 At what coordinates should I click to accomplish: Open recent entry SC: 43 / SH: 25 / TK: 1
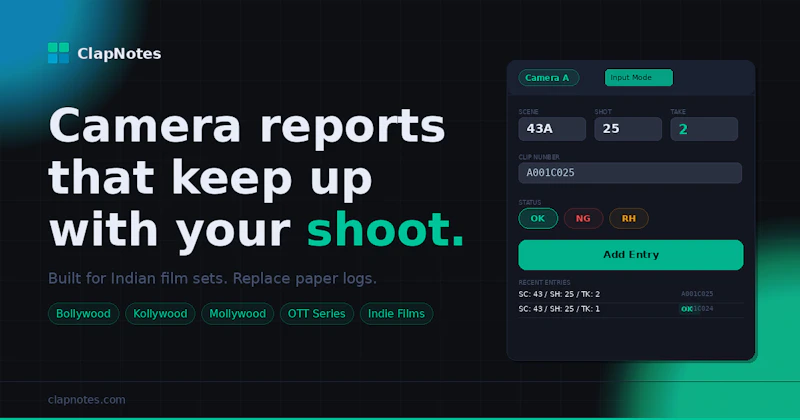tap(631, 309)
